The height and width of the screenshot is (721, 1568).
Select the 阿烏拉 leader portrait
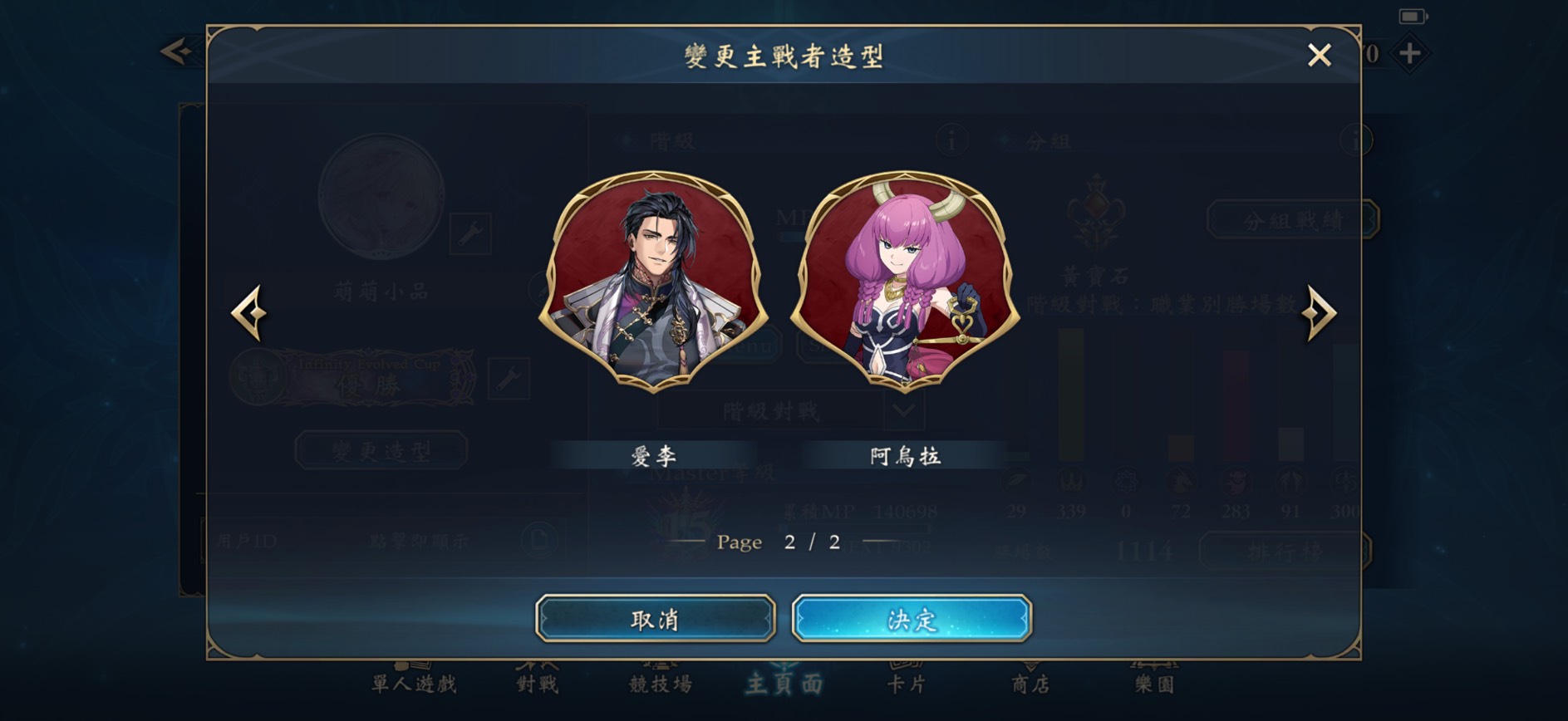point(904,281)
